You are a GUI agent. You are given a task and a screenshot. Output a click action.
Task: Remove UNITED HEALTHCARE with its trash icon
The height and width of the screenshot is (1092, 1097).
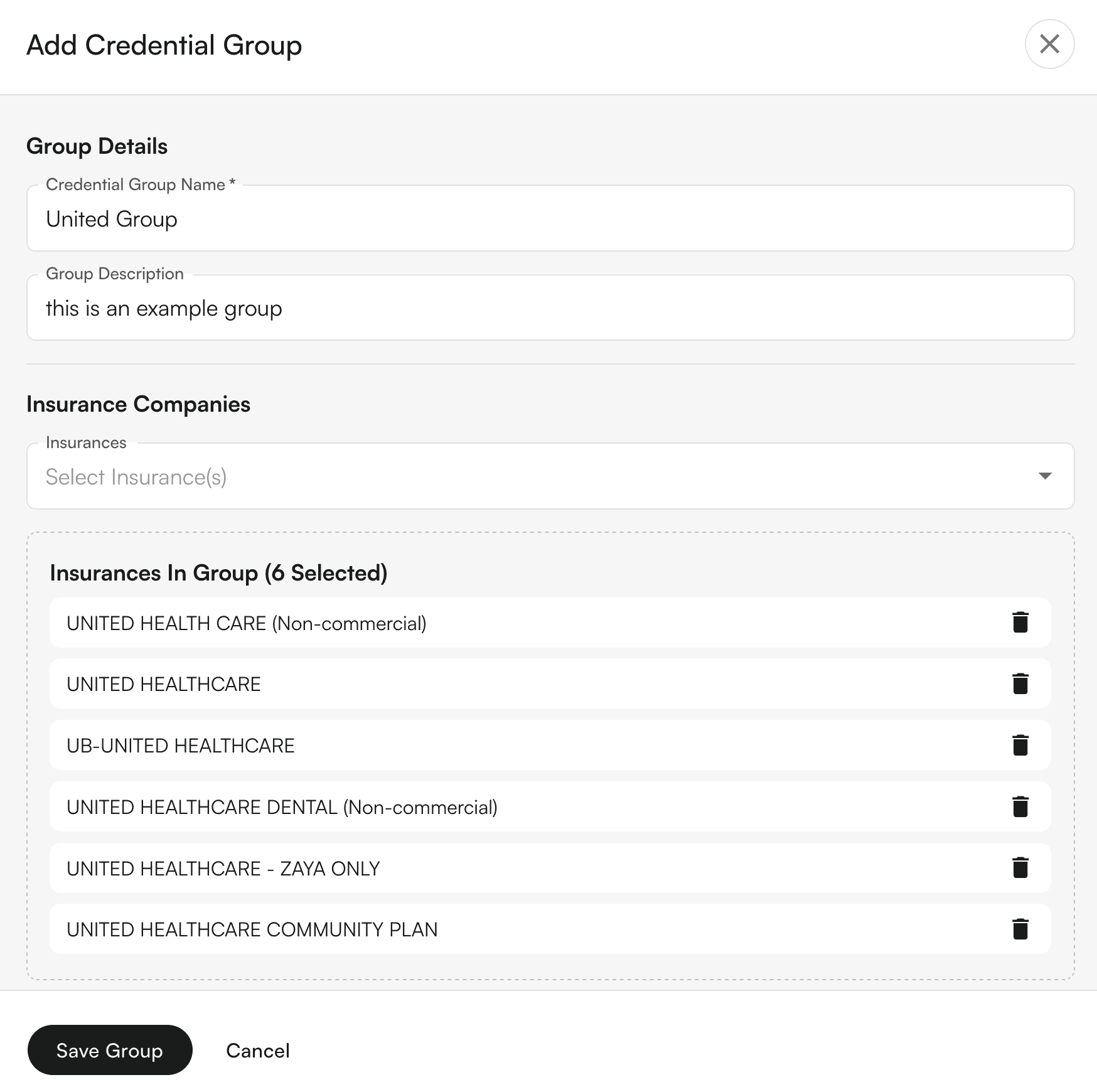point(1020,683)
